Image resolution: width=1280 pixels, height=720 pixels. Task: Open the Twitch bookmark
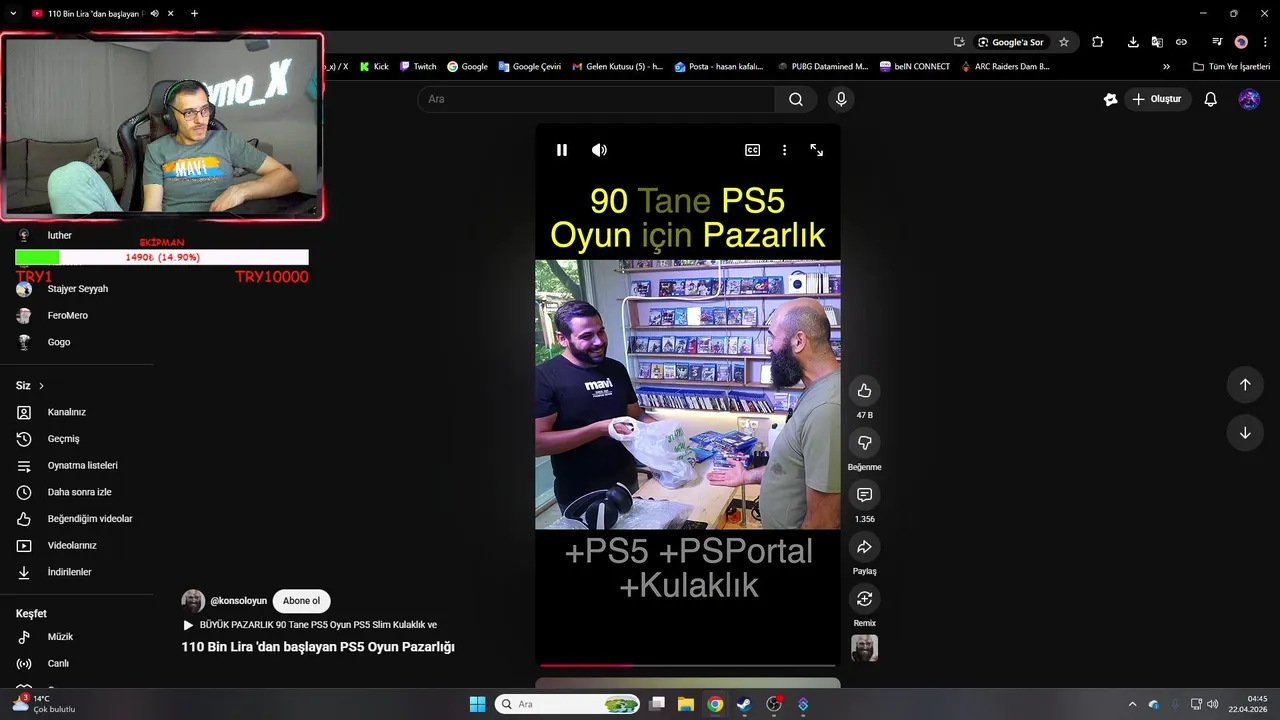point(418,67)
